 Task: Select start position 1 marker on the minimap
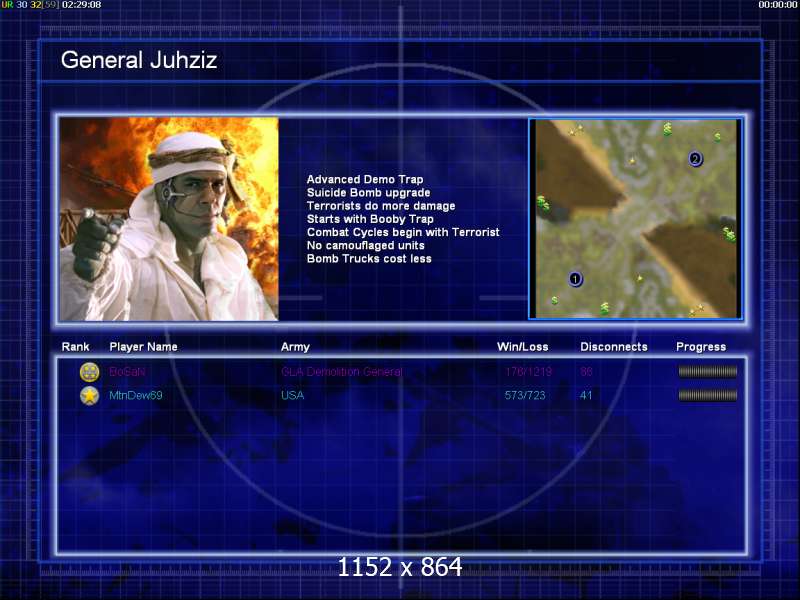(x=576, y=279)
